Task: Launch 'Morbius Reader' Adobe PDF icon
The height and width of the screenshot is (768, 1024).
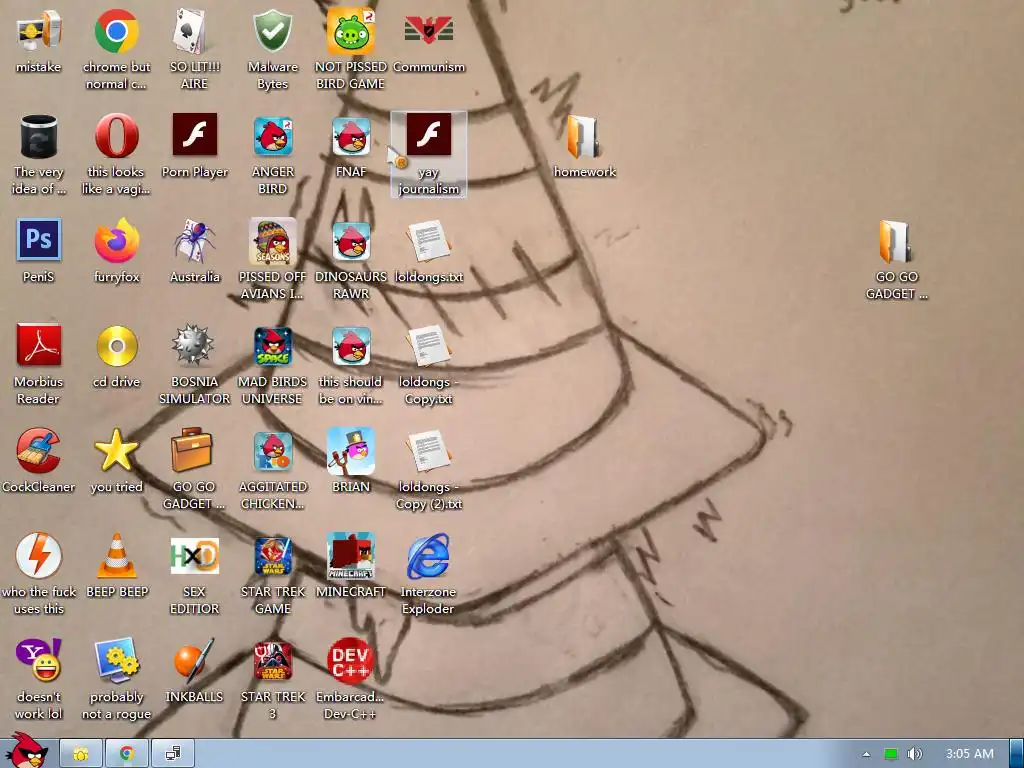Action: [x=39, y=345]
